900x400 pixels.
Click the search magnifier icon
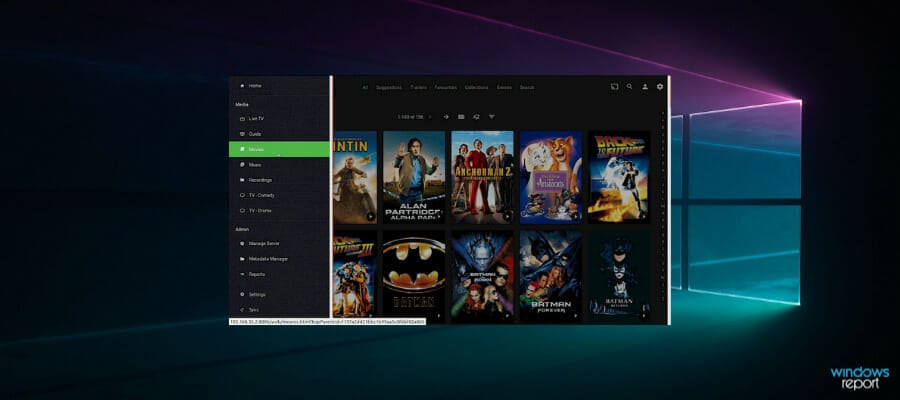[x=630, y=87]
